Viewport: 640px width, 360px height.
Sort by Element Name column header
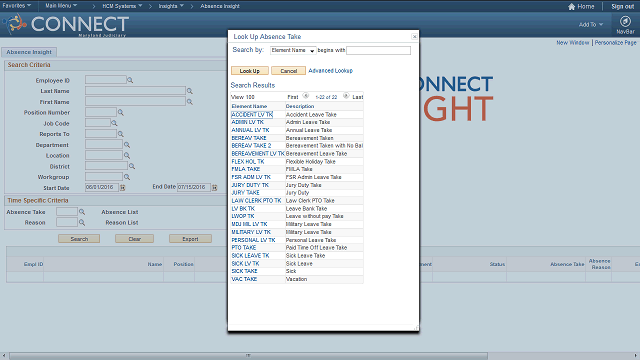(x=249, y=106)
